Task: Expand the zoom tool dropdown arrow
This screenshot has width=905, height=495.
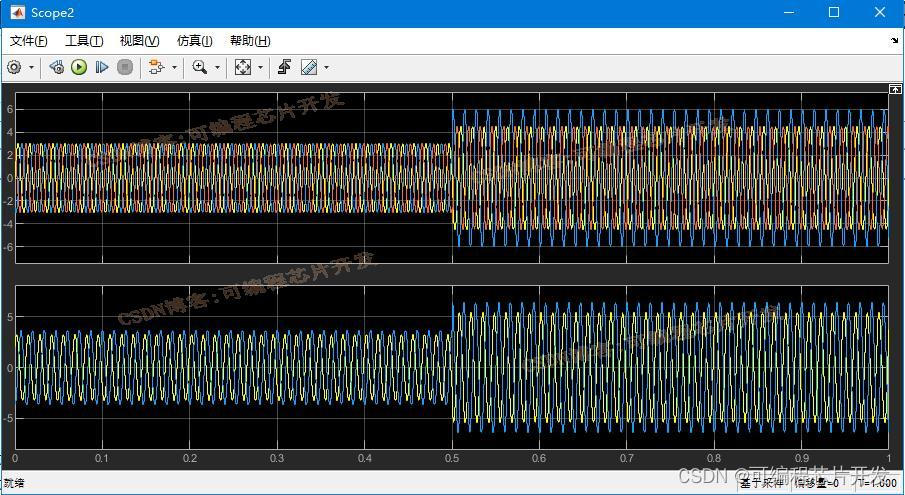Action: tap(217, 68)
